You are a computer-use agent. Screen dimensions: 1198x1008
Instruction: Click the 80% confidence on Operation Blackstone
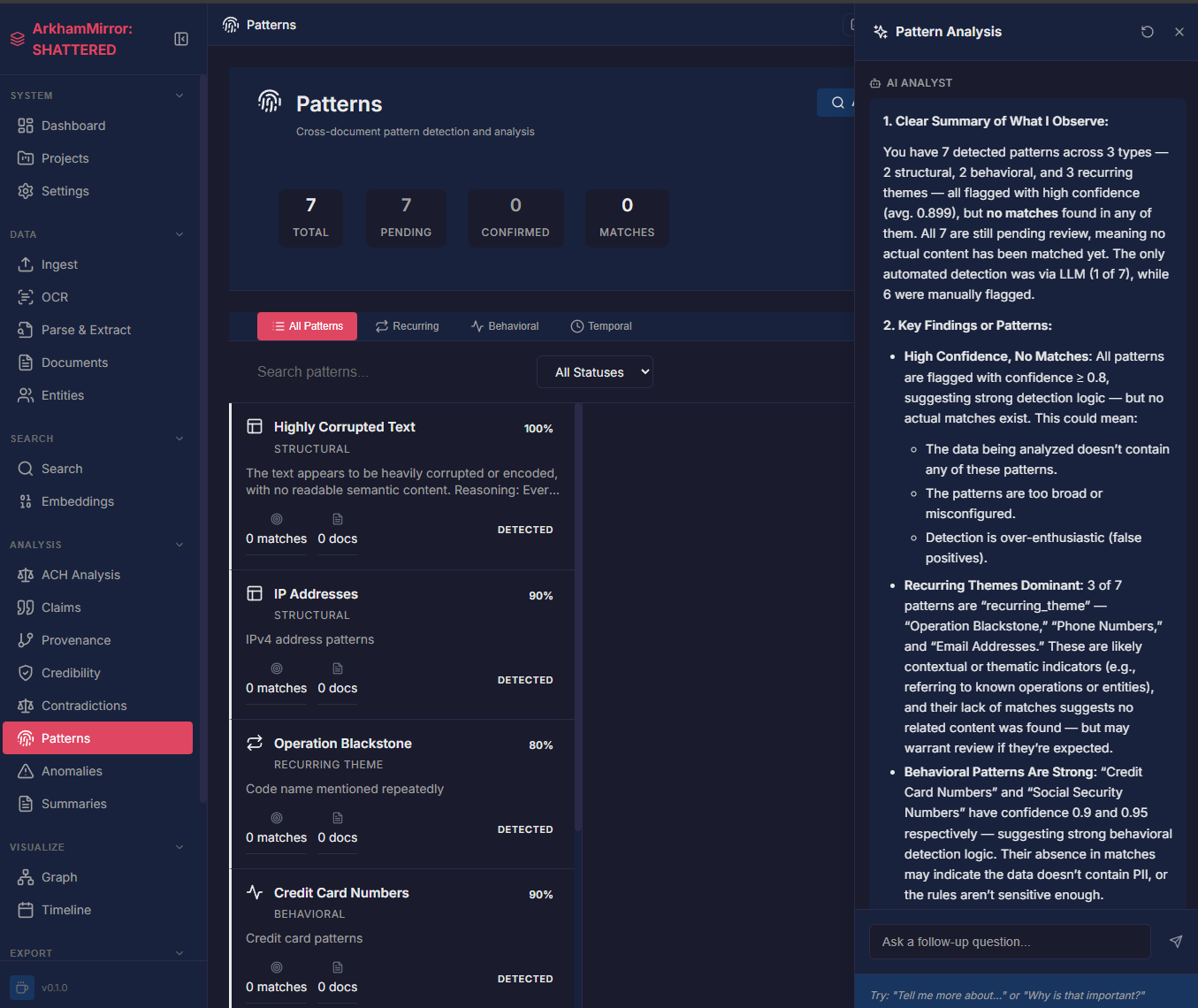541,745
